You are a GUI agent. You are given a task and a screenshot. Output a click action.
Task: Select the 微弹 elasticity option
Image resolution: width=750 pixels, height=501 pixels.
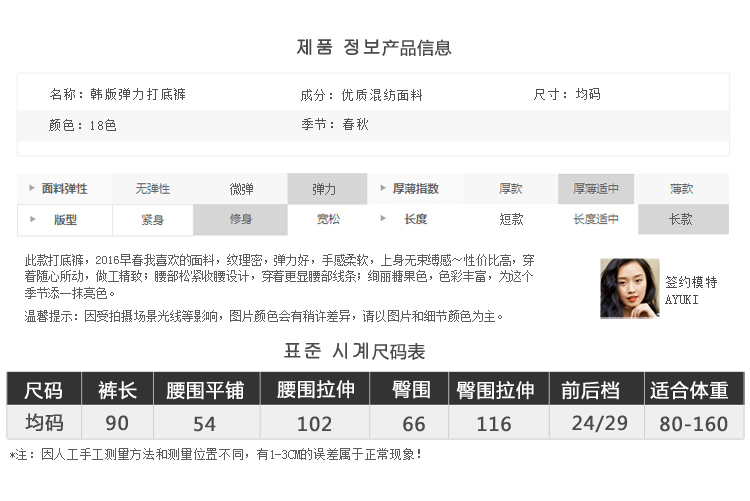tap(241, 189)
